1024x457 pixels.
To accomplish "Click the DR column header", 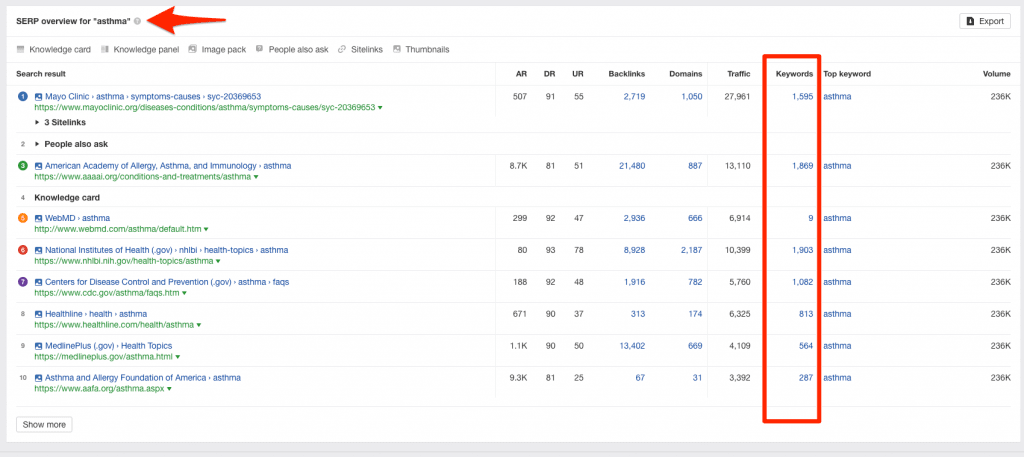I will 549,74.
